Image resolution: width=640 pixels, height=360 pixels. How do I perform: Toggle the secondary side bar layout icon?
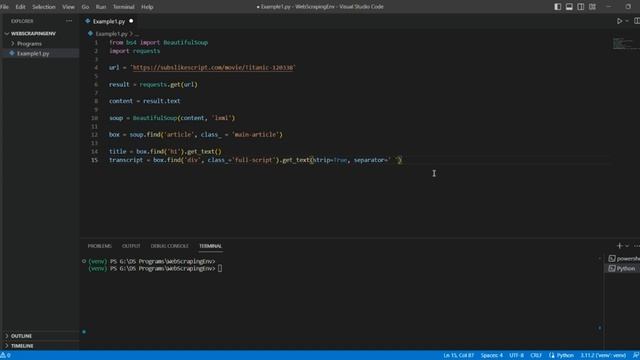tap(580, 7)
